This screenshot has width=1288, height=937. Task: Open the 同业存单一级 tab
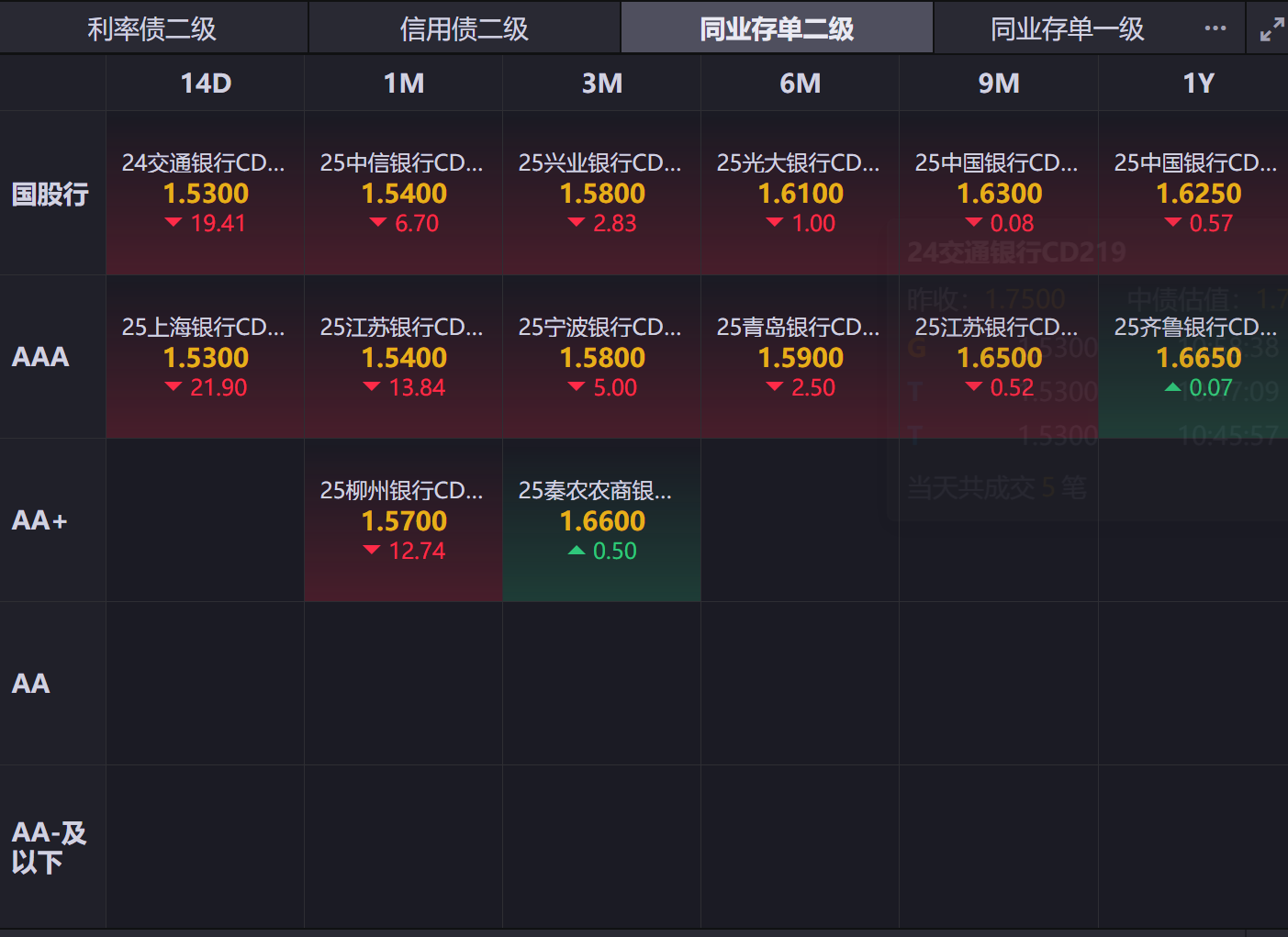(1068, 28)
